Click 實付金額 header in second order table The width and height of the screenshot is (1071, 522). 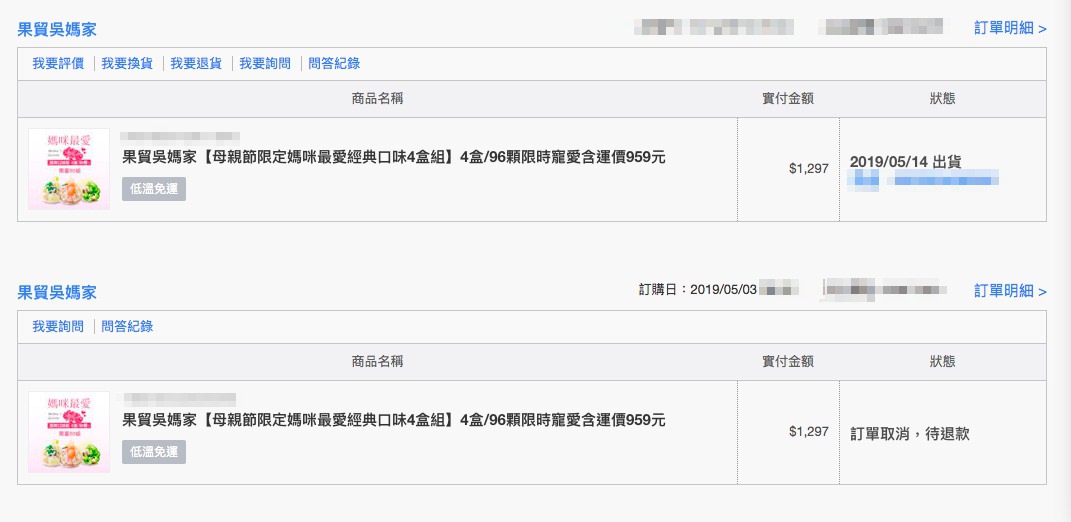click(788, 362)
